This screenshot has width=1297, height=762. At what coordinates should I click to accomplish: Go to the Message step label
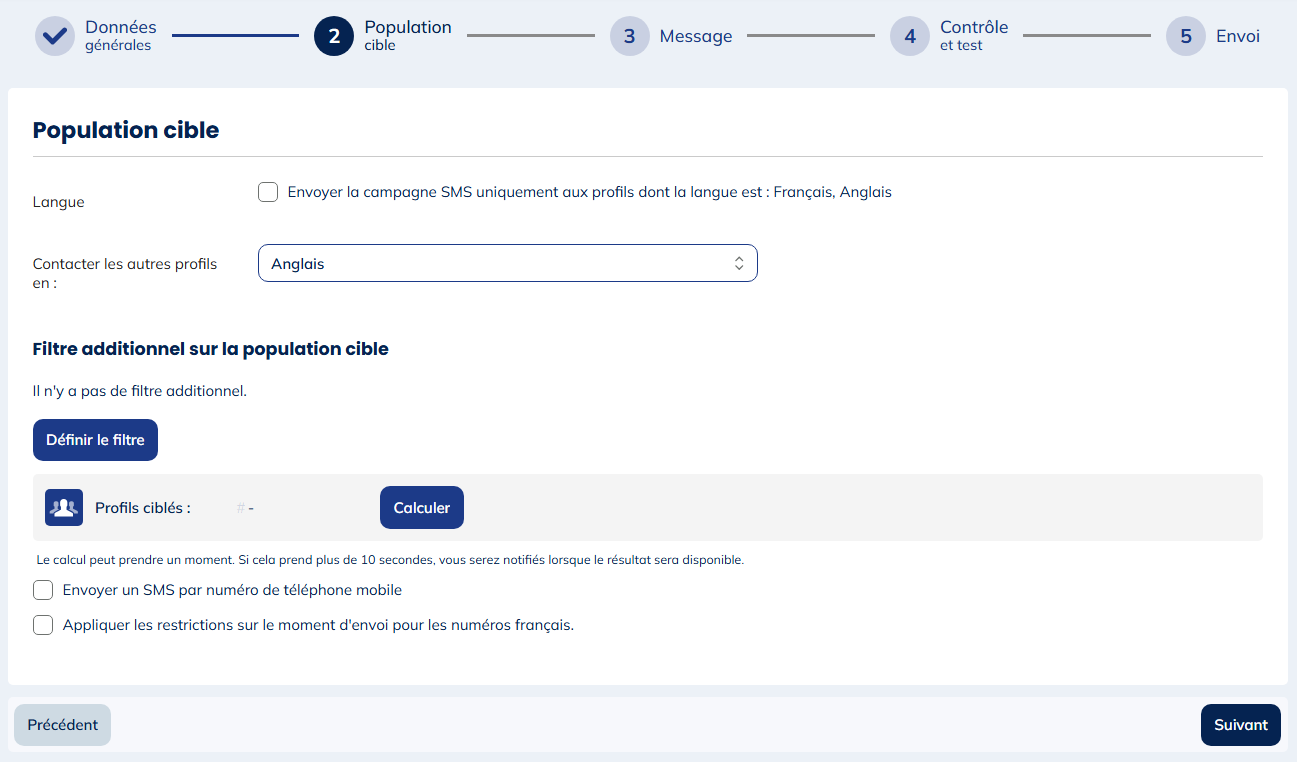[x=696, y=37]
